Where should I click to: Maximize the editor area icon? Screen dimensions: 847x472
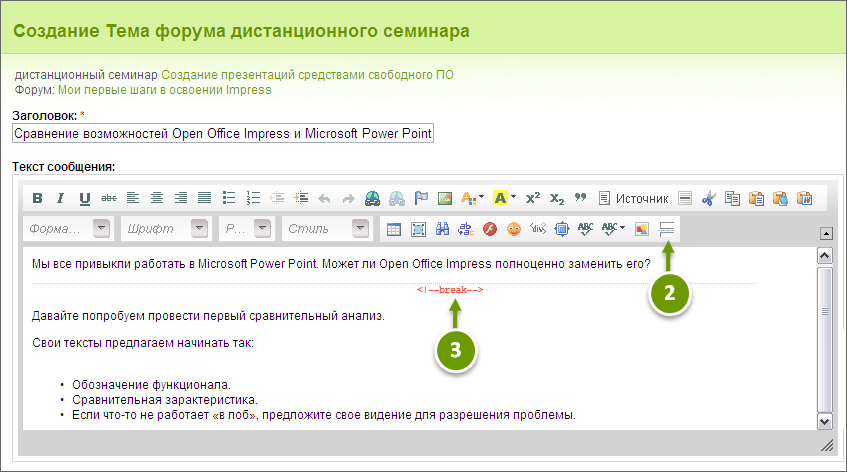point(562,229)
